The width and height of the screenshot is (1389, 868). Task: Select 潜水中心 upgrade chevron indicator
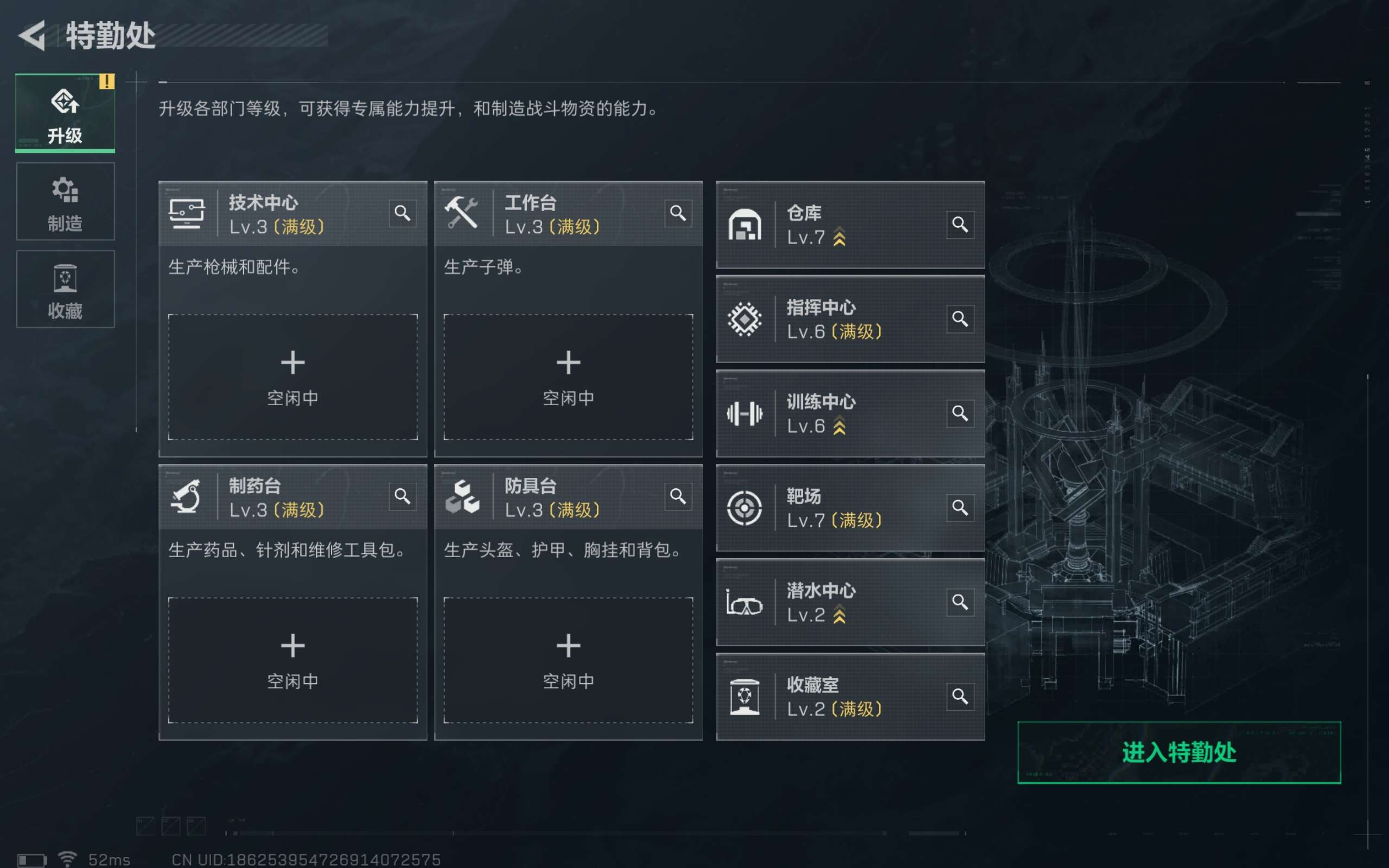coord(839,615)
